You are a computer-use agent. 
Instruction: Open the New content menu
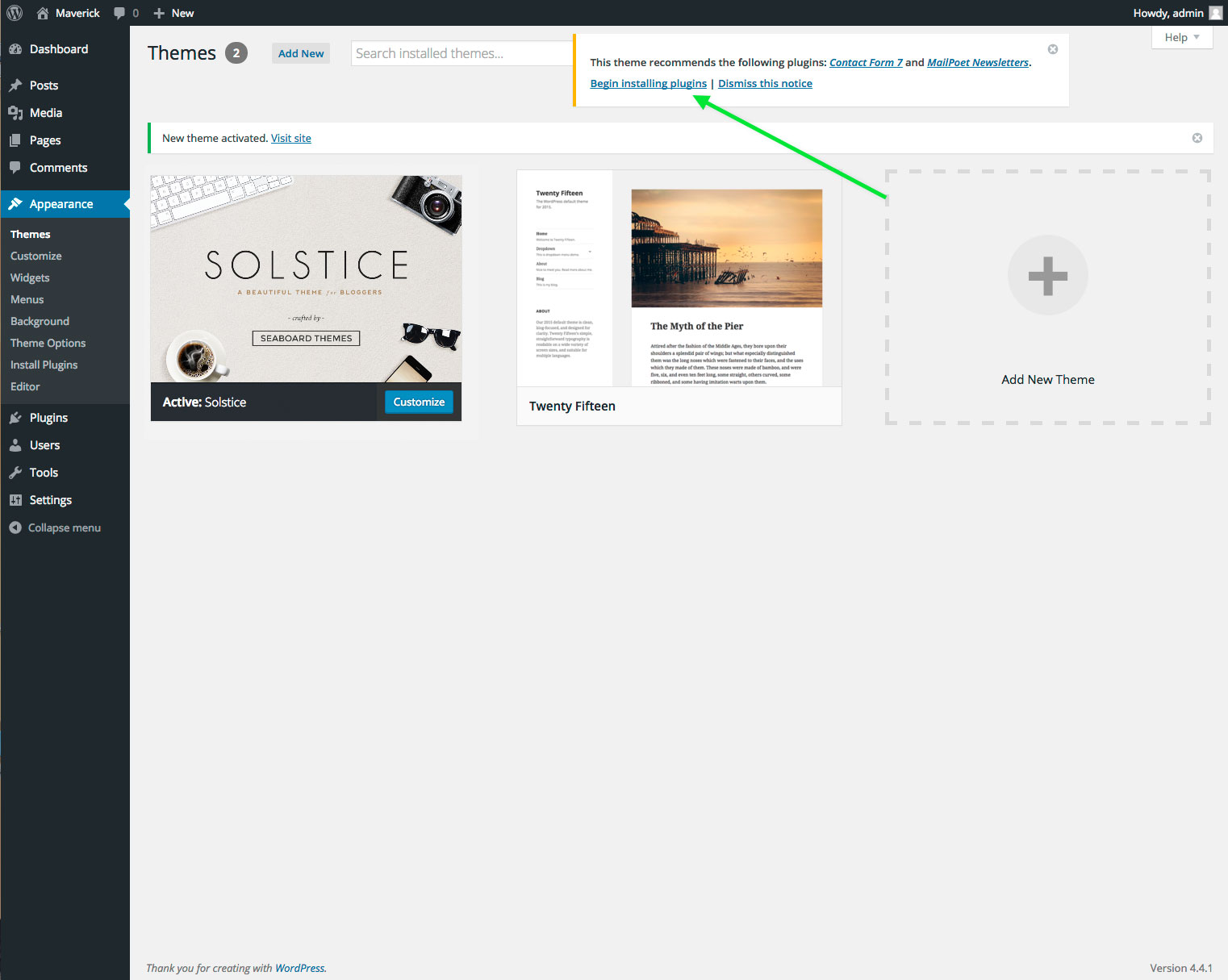(x=173, y=13)
